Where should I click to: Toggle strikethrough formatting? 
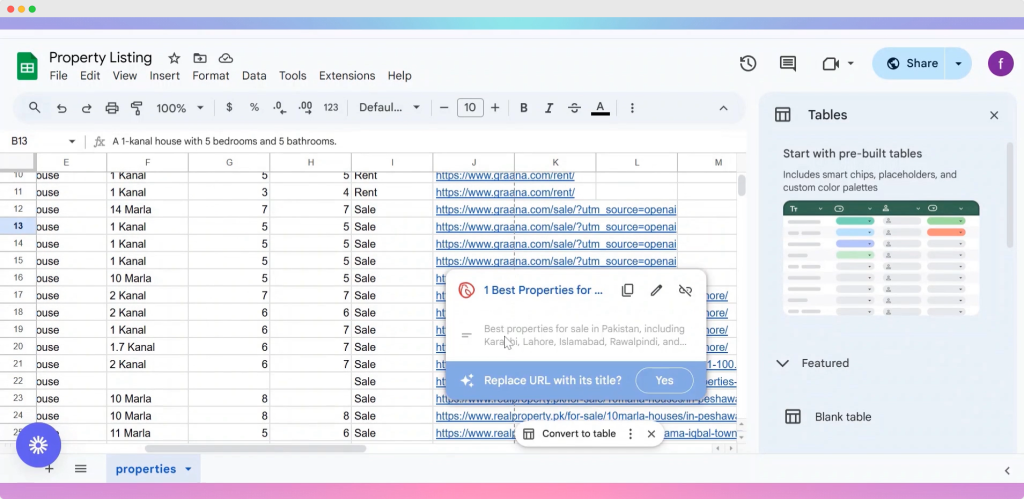574,108
